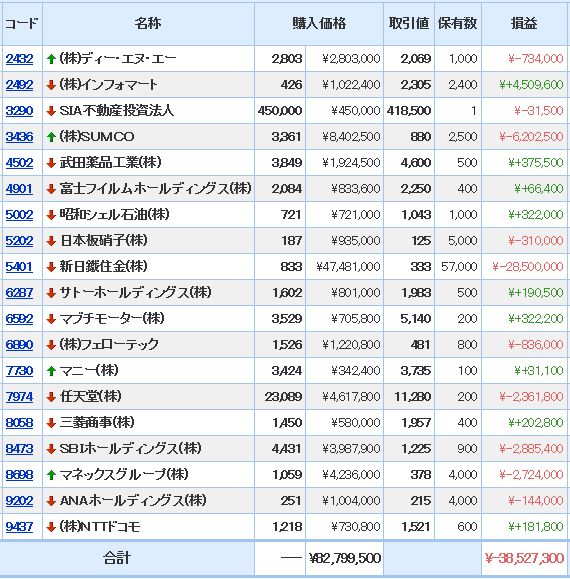
Task: Click red down arrow beside フェローテック
Action: click(x=51, y=345)
